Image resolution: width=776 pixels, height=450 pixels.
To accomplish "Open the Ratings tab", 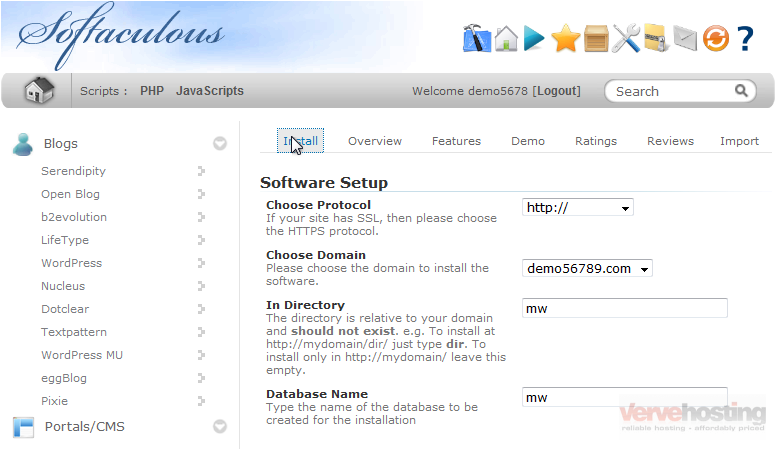I will pyautogui.click(x=596, y=141).
